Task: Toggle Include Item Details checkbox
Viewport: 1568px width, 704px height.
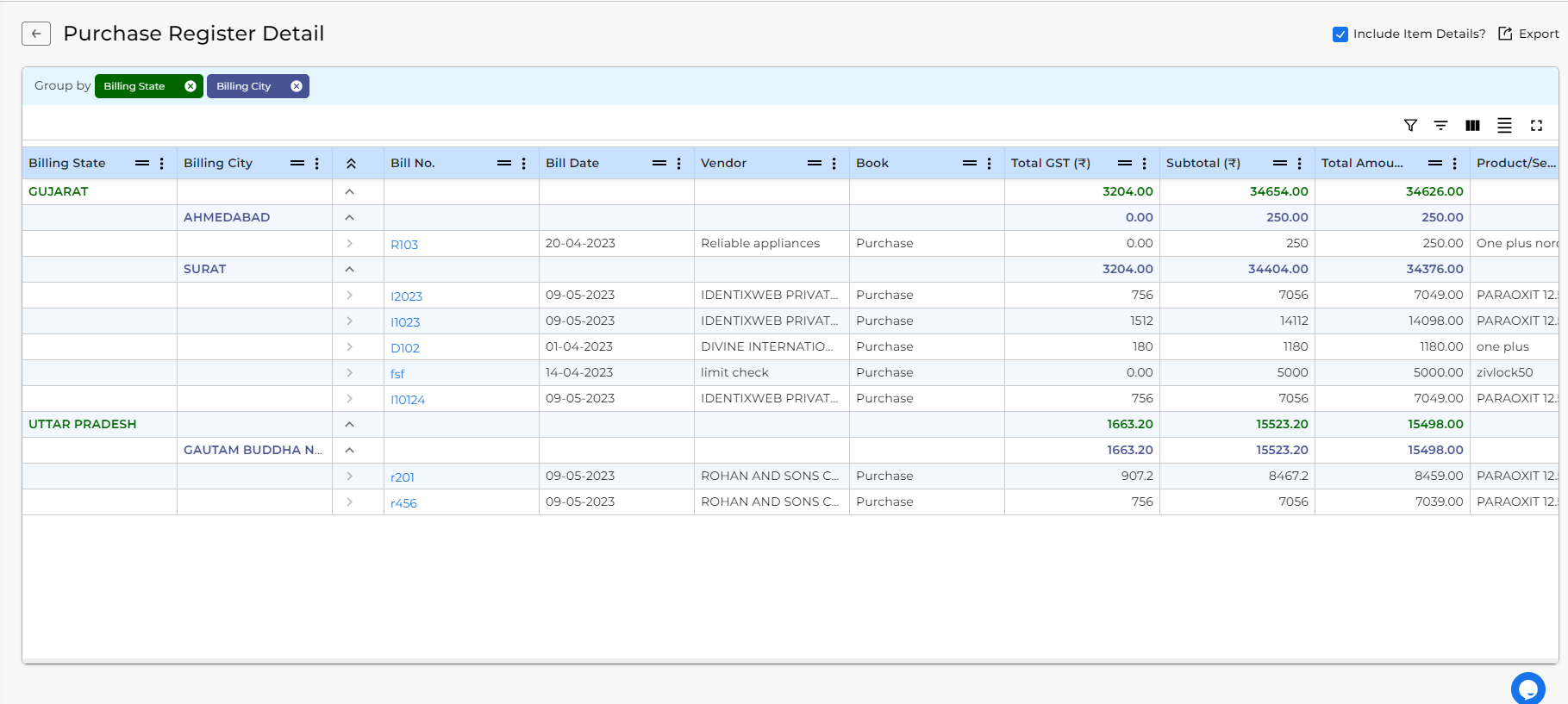Action: point(1340,34)
